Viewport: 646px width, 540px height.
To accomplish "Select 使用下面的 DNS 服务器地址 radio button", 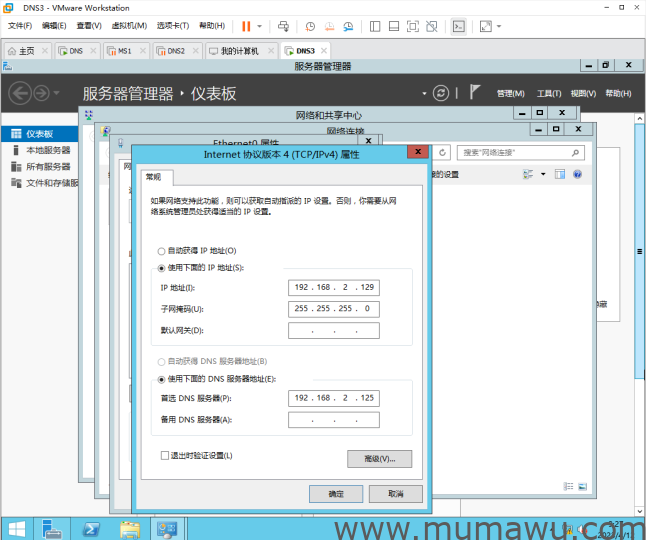I will point(162,379).
